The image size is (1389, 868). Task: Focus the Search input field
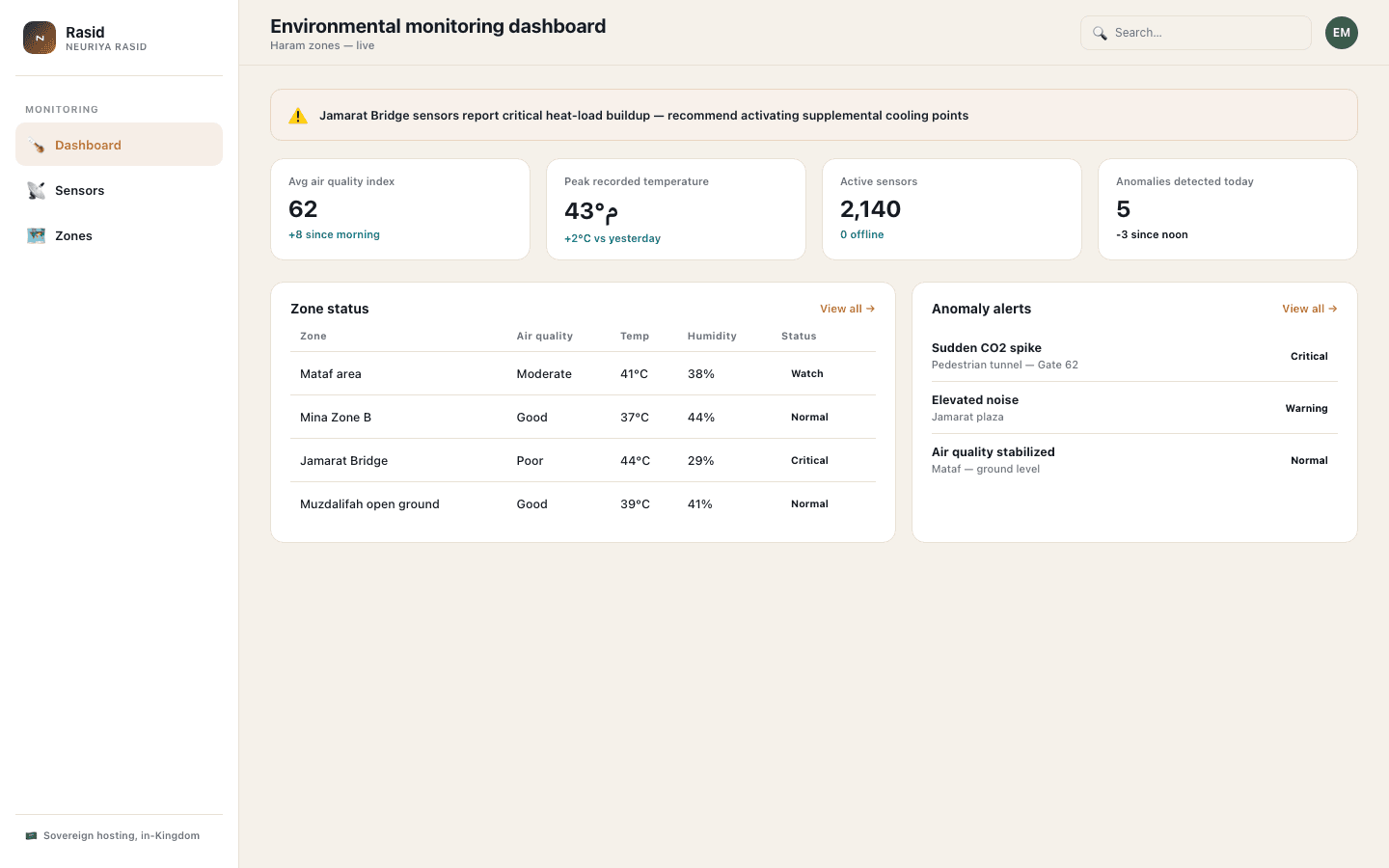tap(1196, 33)
